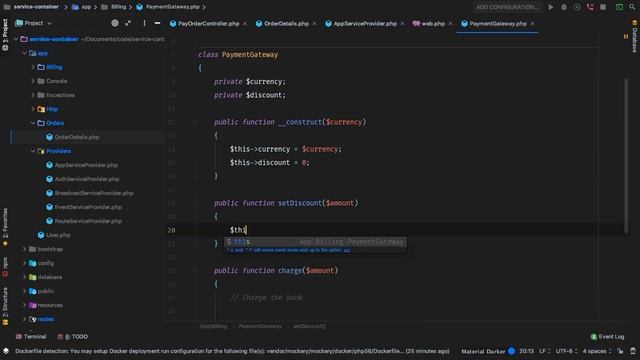
Task: Open the UTF-8 encoding dropdown
Action: coord(567,351)
